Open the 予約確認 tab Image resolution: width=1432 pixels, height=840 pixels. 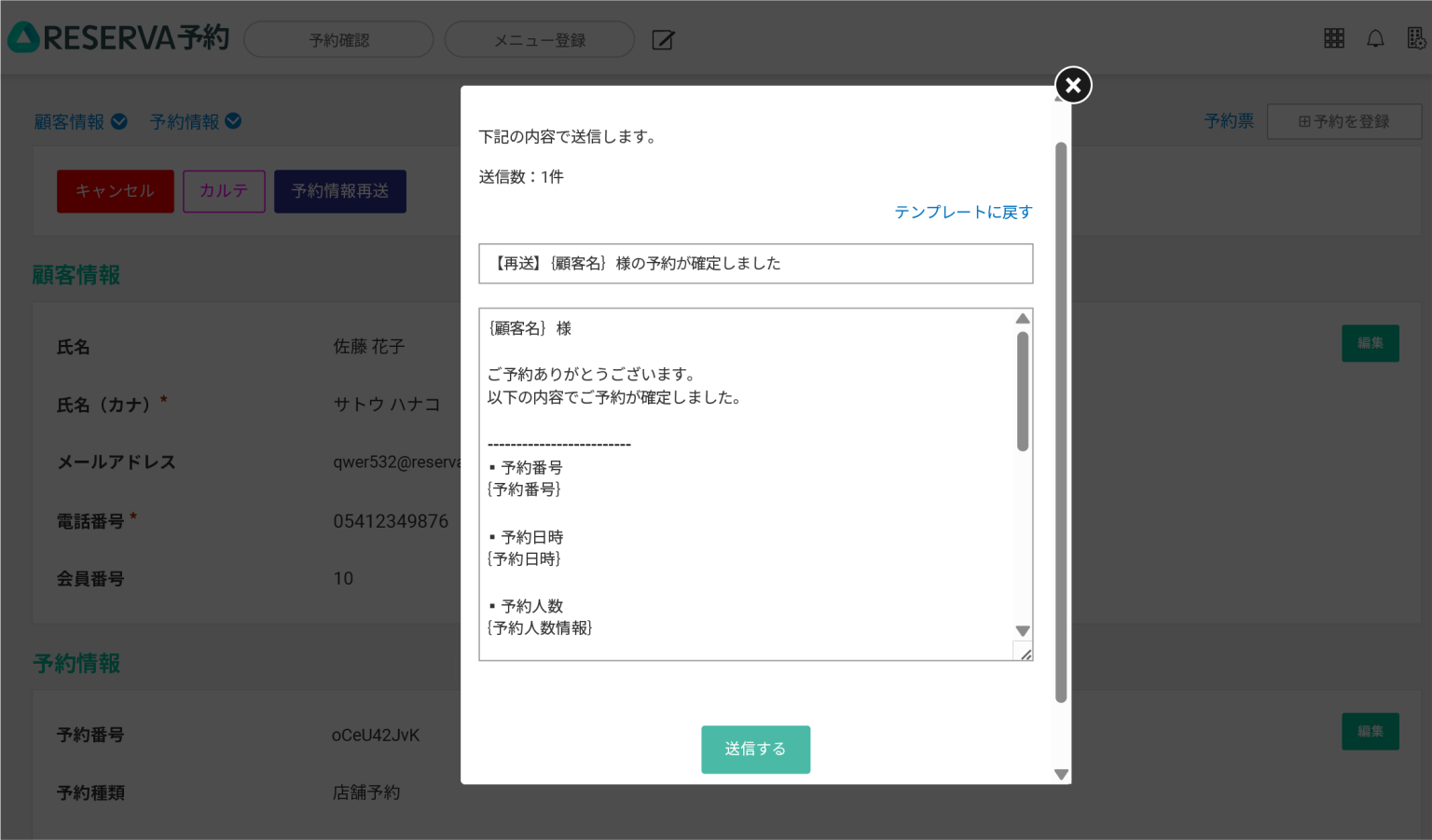(x=338, y=40)
